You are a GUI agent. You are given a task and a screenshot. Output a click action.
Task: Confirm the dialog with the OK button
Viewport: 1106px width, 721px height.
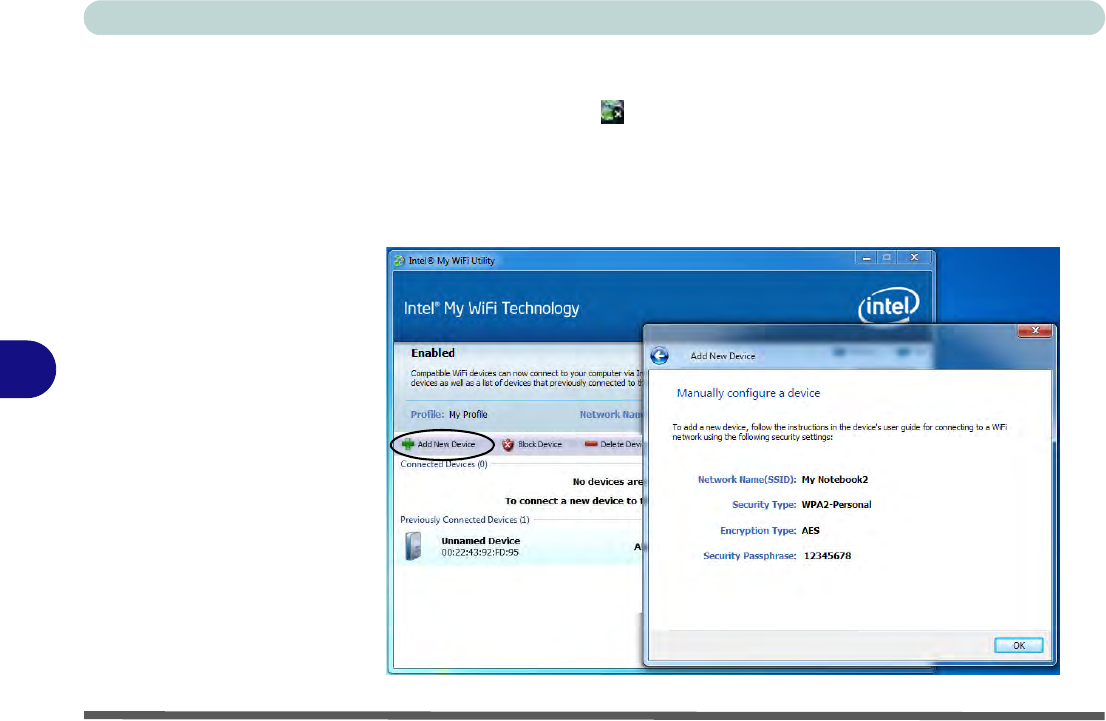pyautogui.click(x=1018, y=645)
